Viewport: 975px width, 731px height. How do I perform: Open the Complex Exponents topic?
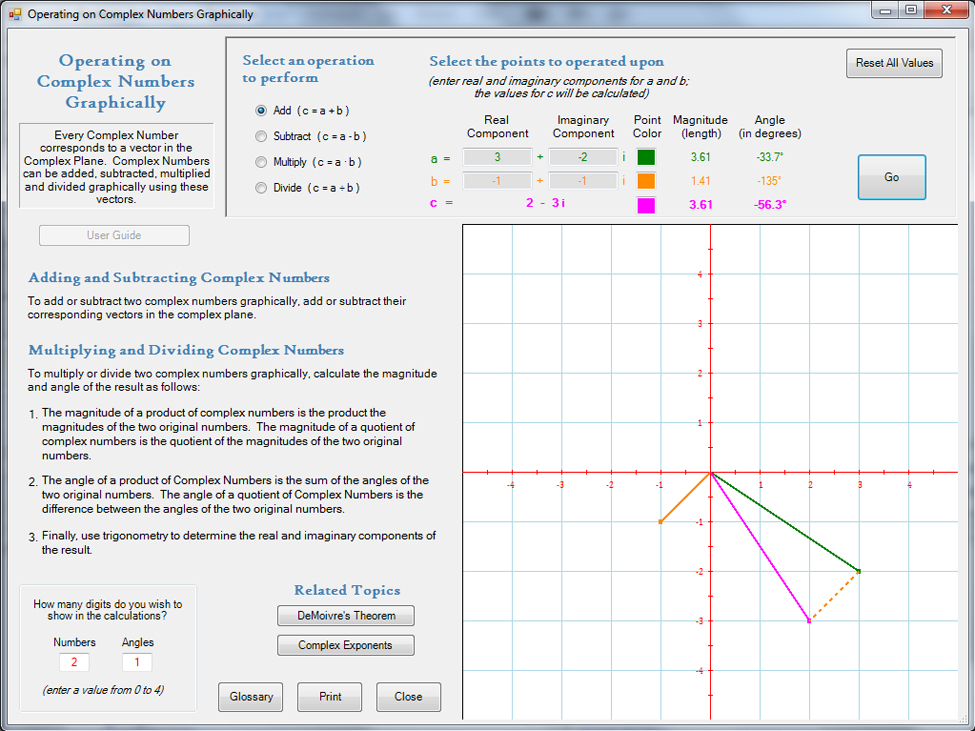point(346,646)
